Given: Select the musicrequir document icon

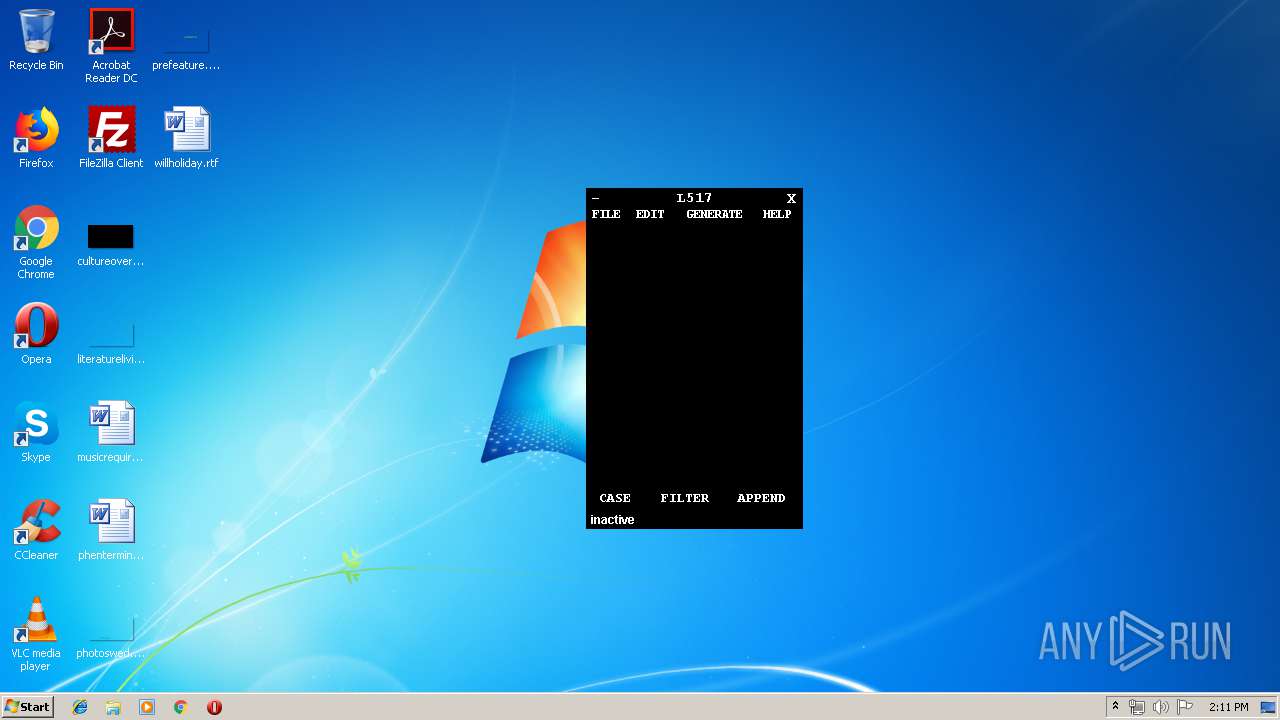Looking at the screenshot, I should 111,432.
